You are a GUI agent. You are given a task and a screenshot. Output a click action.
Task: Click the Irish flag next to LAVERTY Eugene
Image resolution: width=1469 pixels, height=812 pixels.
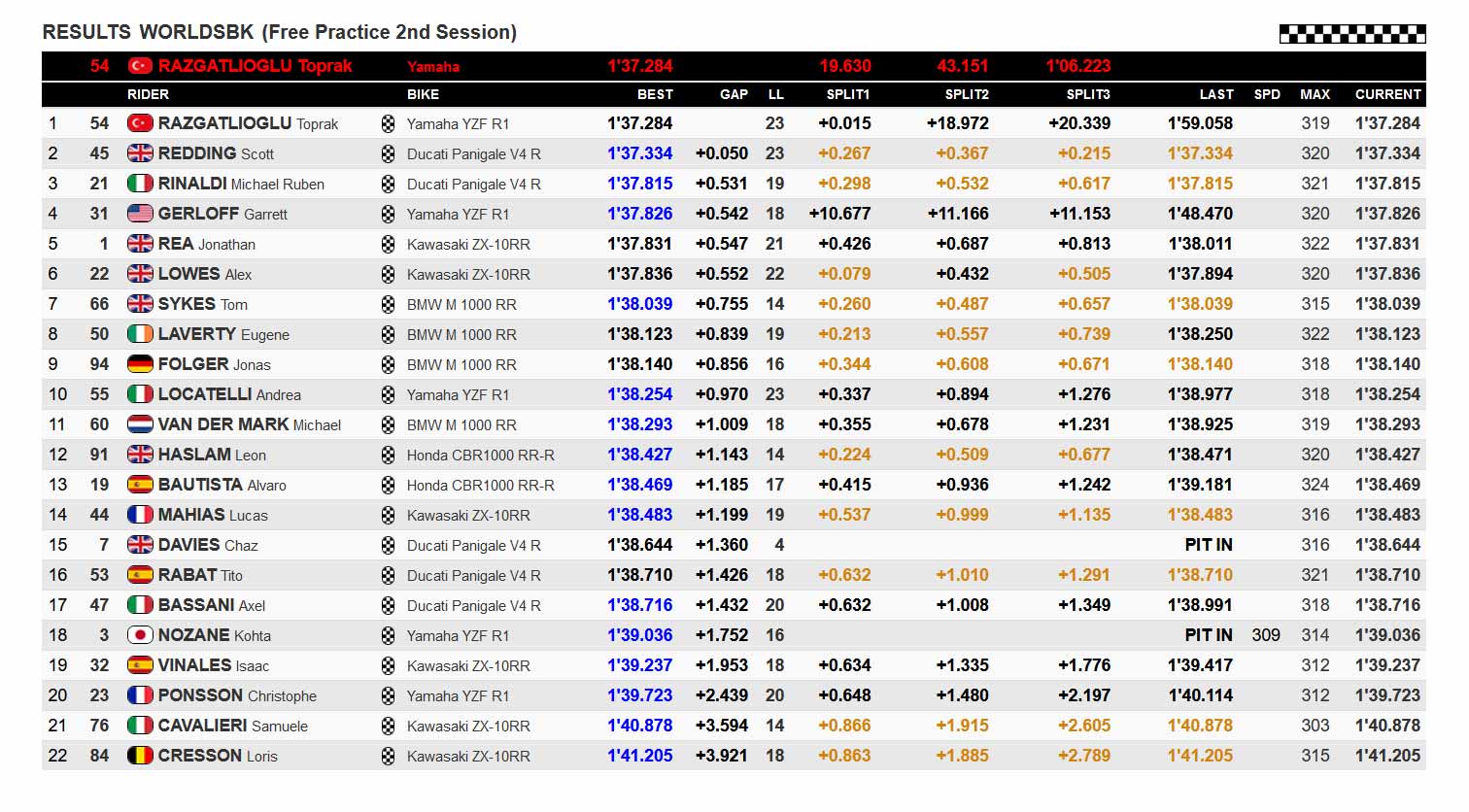[140, 334]
